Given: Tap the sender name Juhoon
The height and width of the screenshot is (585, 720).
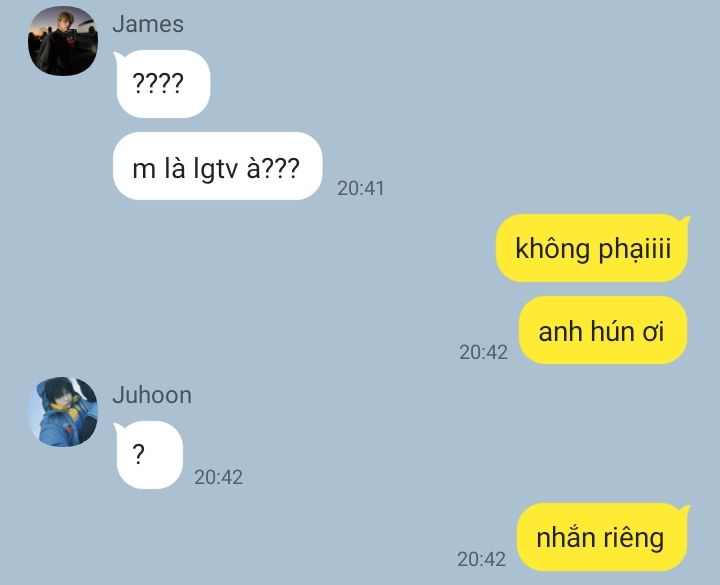Looking at the screenshot, I should [152, 395].
